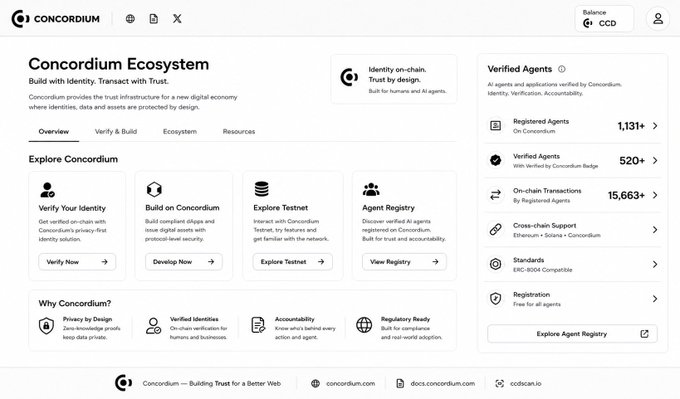Screen dimensions: 680x399
Task: Click the Agent Registry group icon
Action: [x=371, y=189]
